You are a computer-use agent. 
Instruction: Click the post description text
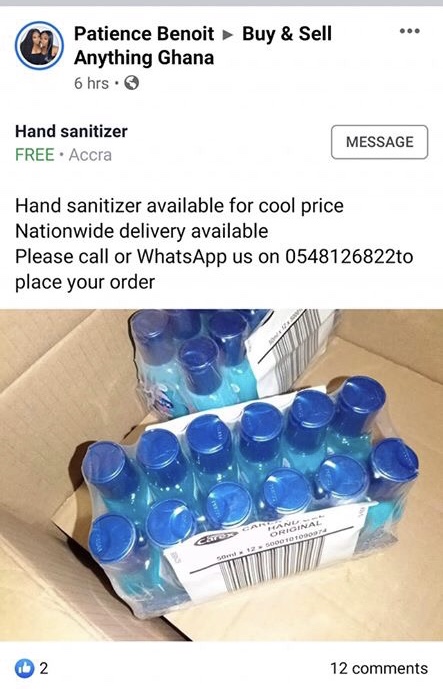(214, 244)
